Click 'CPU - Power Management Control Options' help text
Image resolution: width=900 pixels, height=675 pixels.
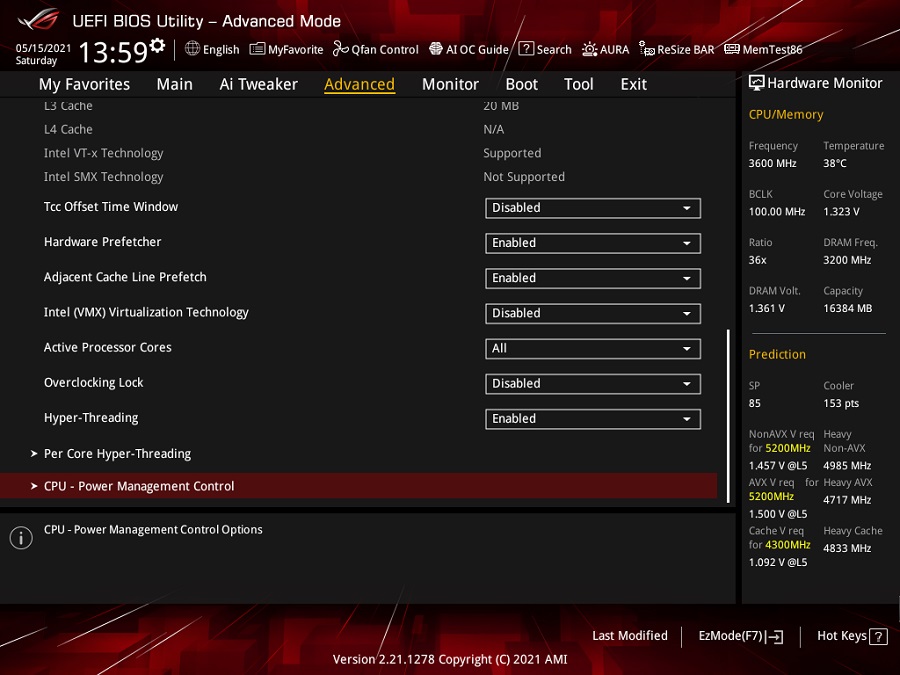click(x=153, y=529)
